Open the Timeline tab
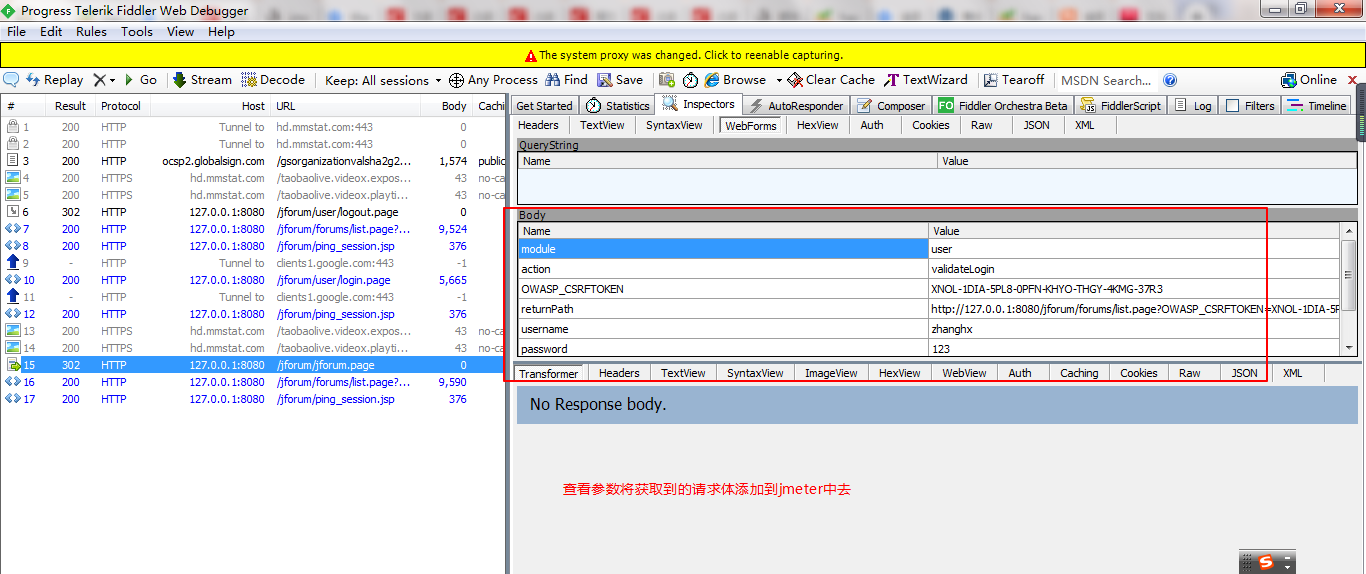The height and width of the screenshot is (574, 1366). point(1317,106)
